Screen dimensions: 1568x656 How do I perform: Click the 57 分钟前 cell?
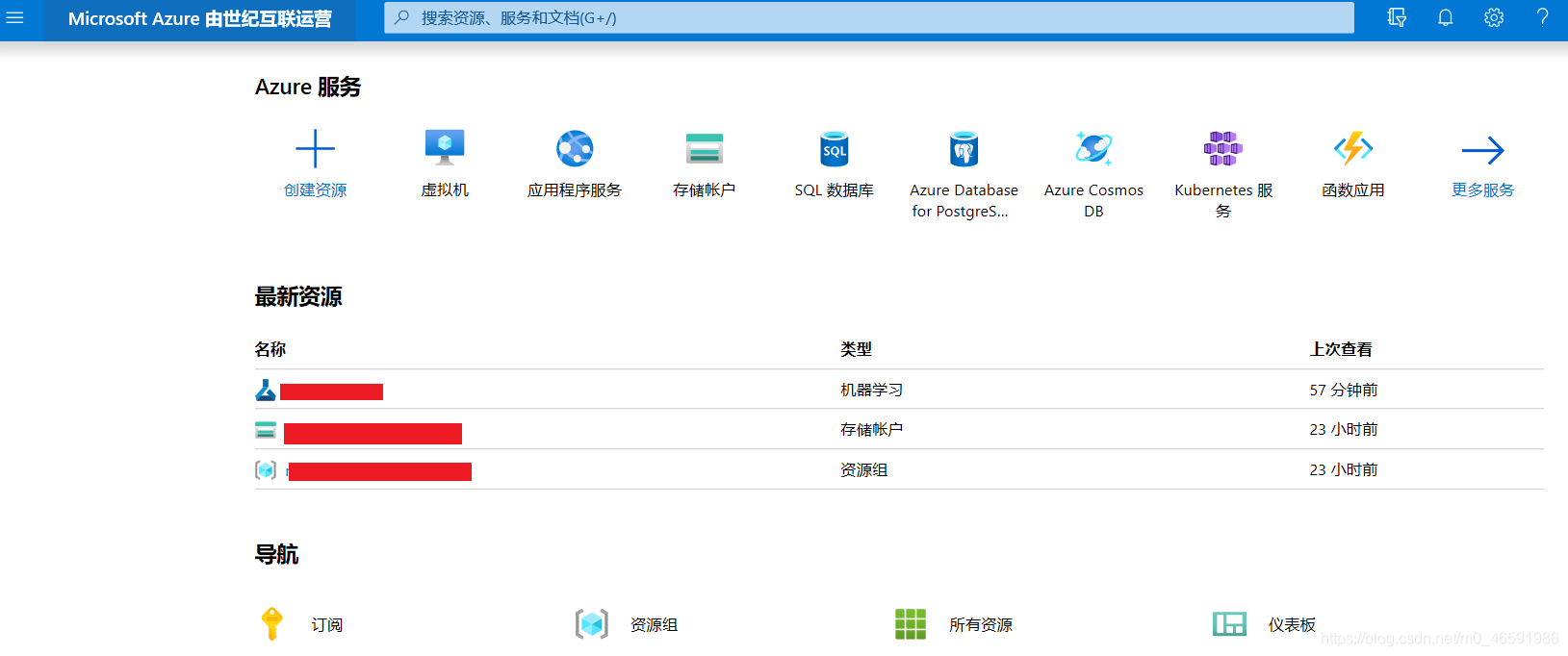[1344, 390]
